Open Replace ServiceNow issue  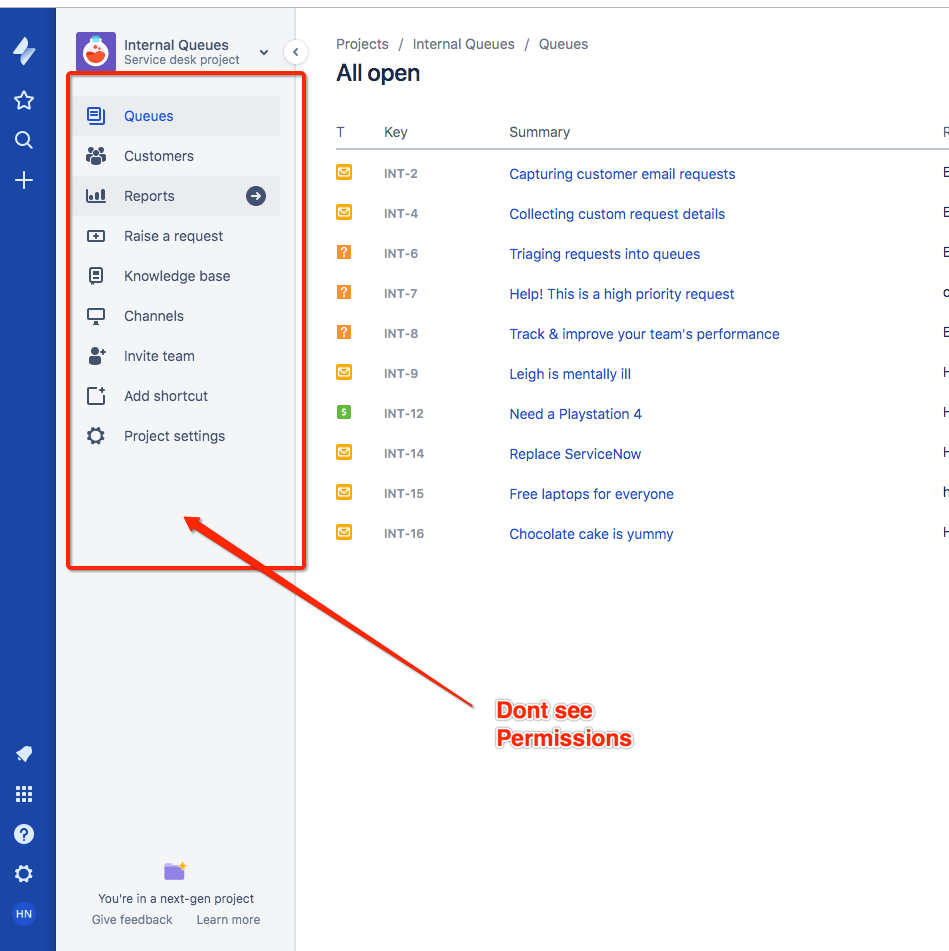[575, 454]
